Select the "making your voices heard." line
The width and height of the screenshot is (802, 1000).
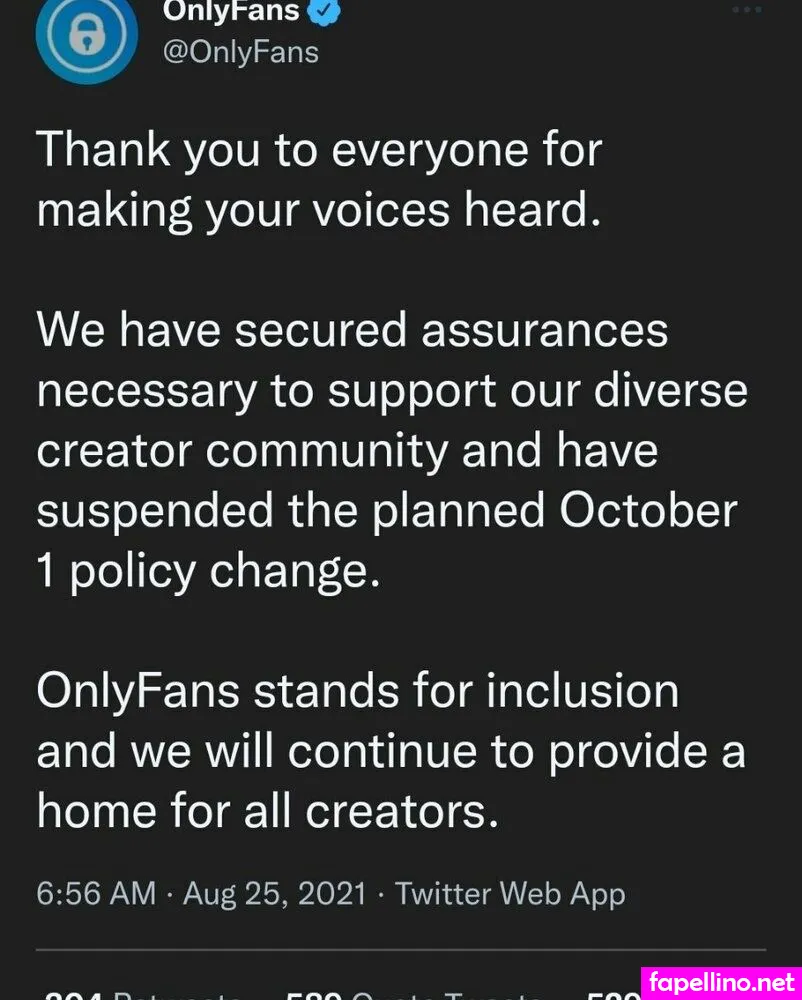tap(319, 211)
